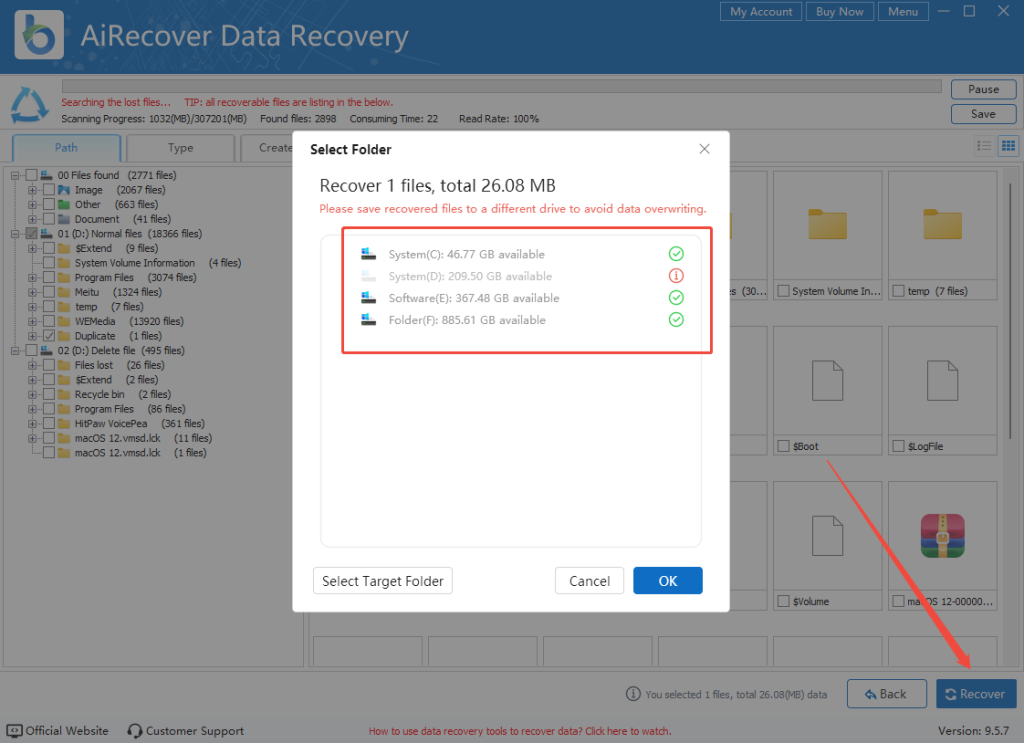This screenshot has width=1024, height=743.
Task: Switch to list view icon
Action: point(984,147)
